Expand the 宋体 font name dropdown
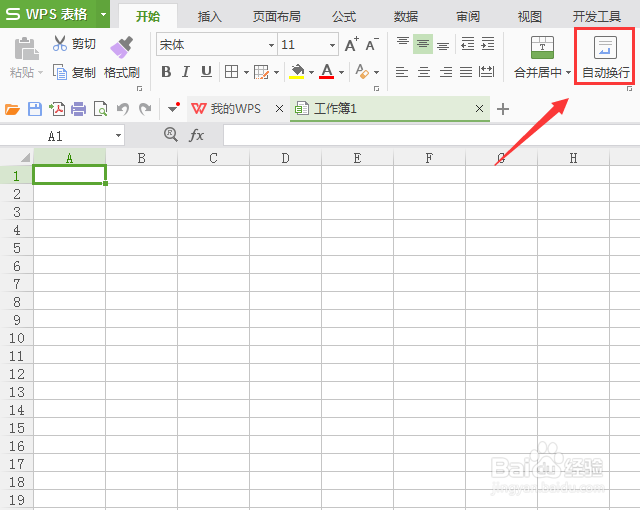The height and width of the screenshot is (510, 640). tap(271, 45)
